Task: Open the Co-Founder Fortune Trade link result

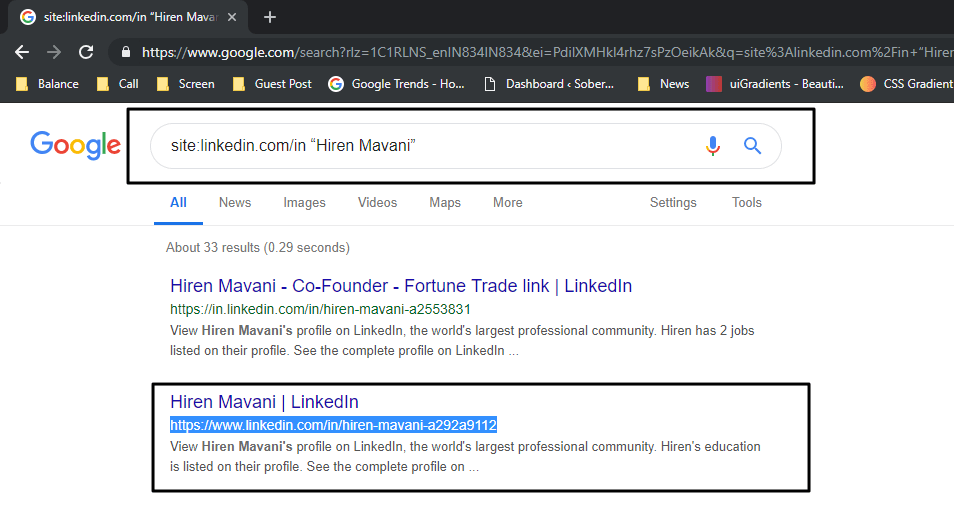Action: [x=401, y=286]
